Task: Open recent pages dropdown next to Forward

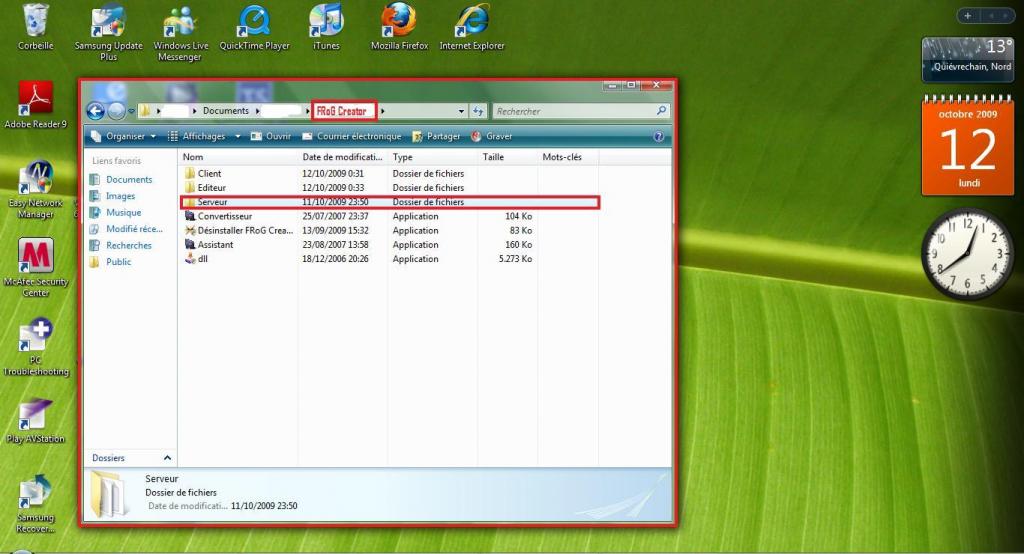Action: [131, 112]
